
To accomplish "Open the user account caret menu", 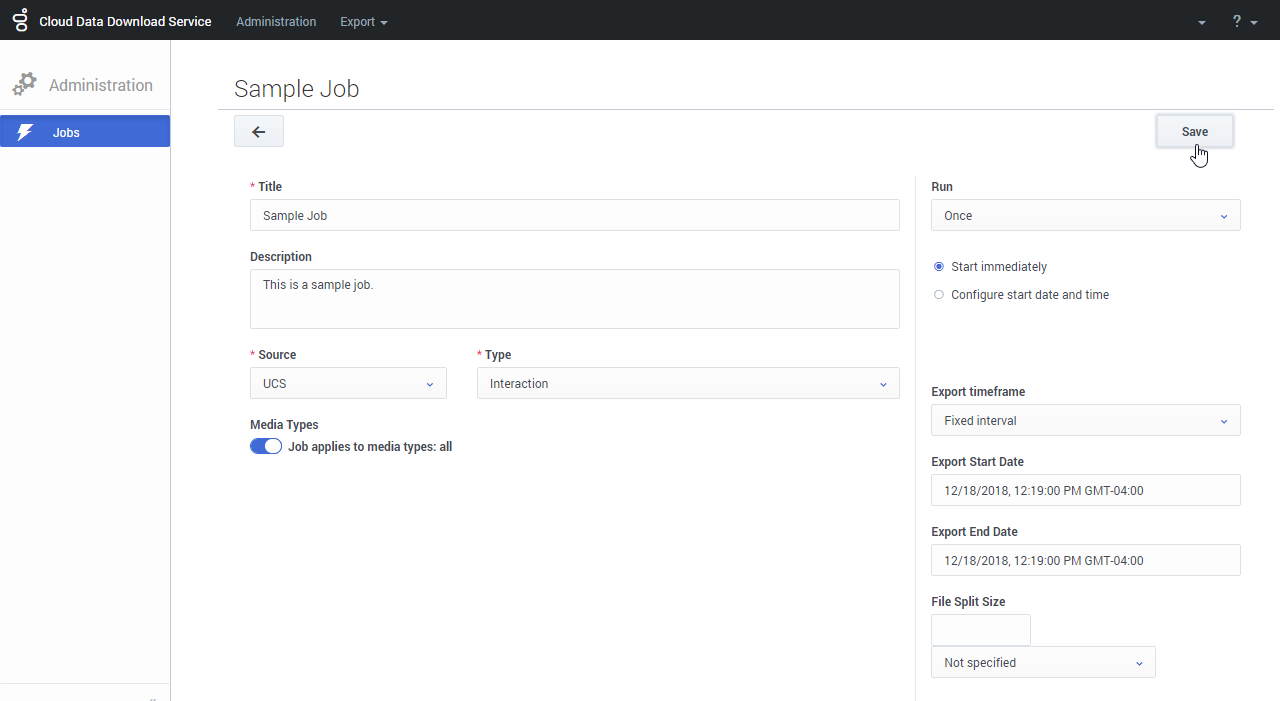I will click(x=1201, y=22).
